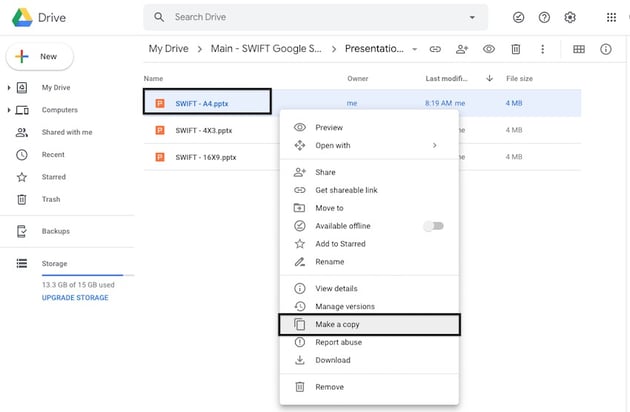
Task: Choose View details
Action: [369, 288]
